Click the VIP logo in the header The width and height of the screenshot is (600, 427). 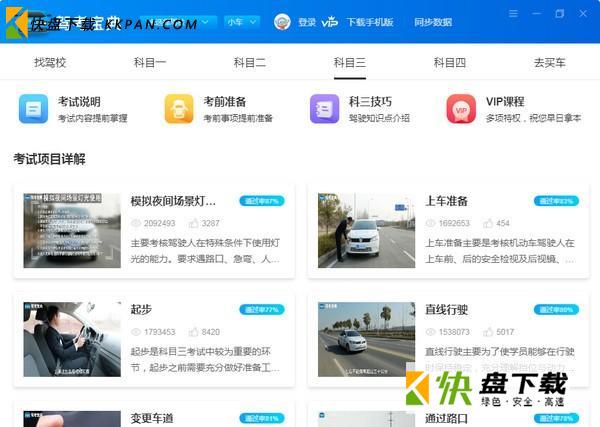(329, 22)
